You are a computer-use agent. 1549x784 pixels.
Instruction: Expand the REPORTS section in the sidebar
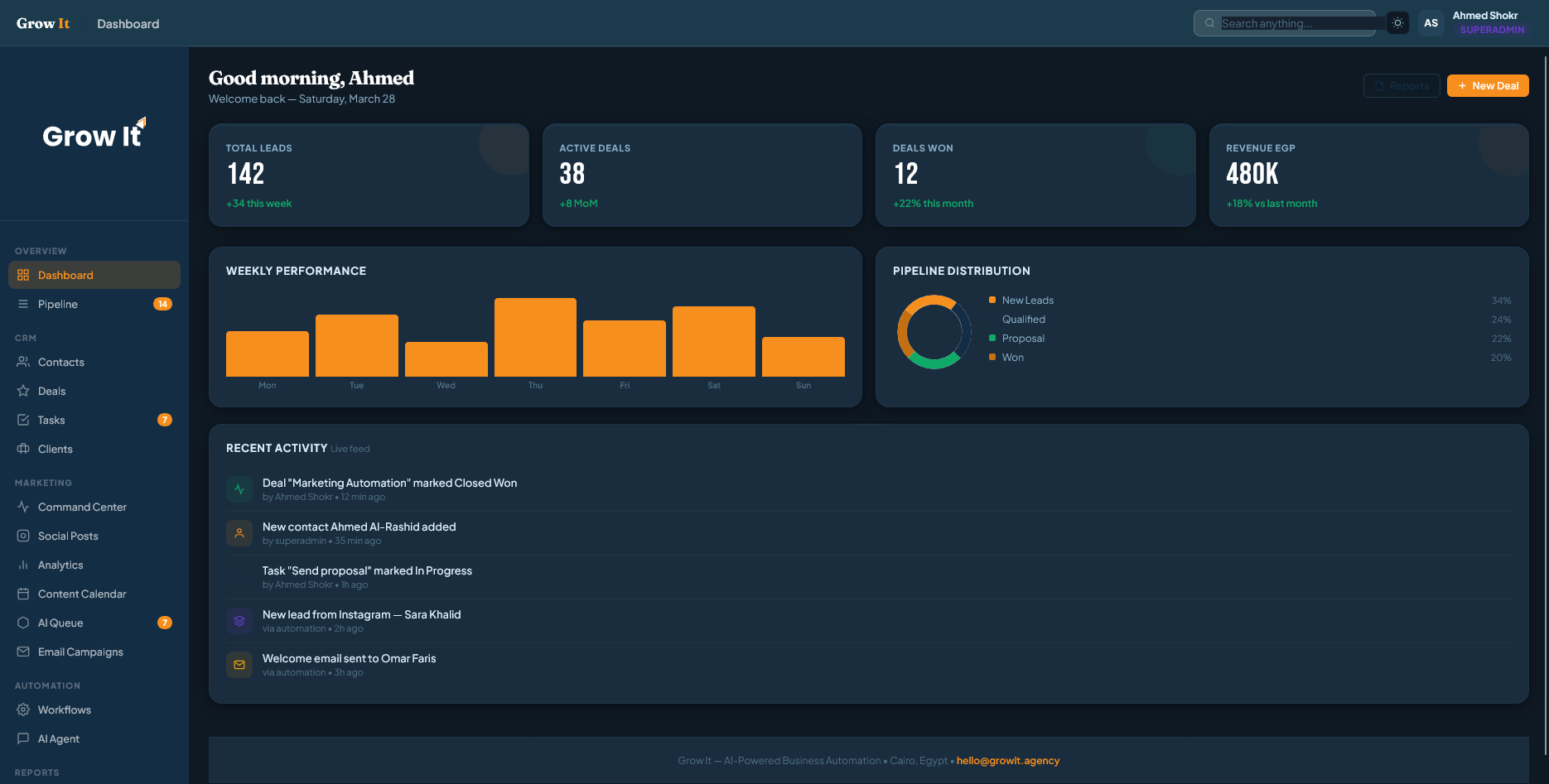pyautogui.click(x=38, y=772)
